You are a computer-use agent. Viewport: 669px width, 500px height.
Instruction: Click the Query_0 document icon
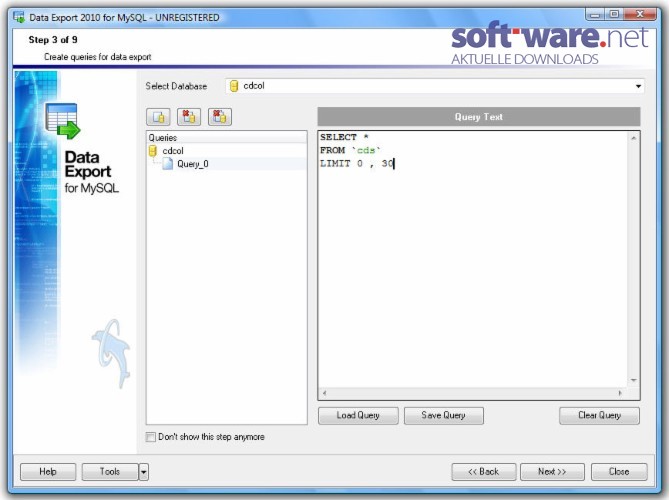168,164
